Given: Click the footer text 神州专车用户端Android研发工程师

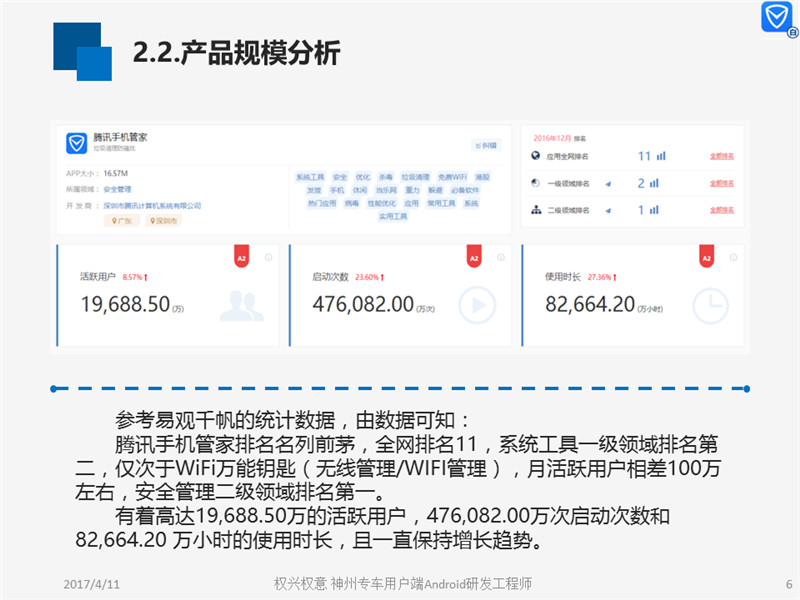Looking at the screenshot, I should tap(432, 583).
